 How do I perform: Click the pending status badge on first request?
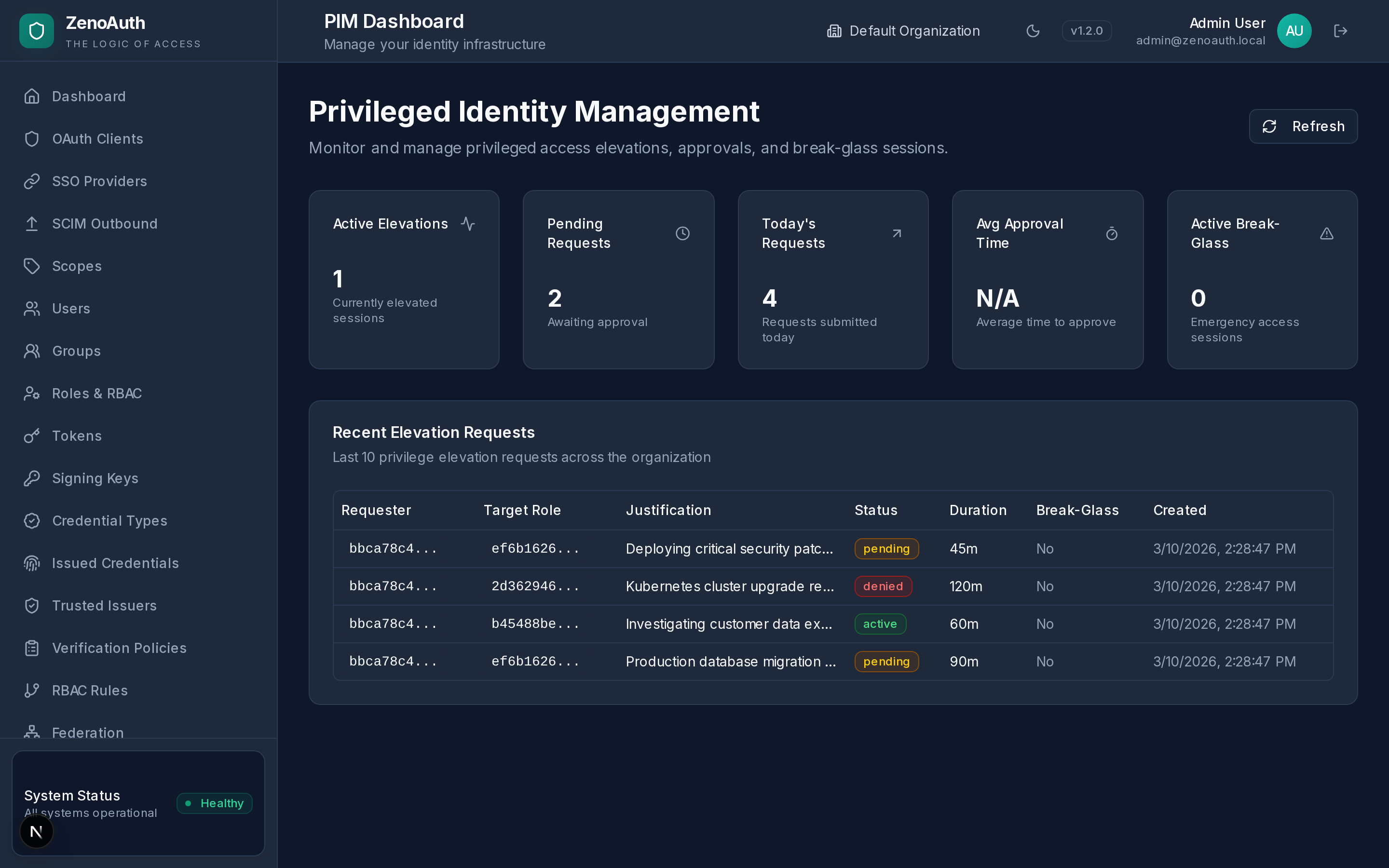click(885, 548)
